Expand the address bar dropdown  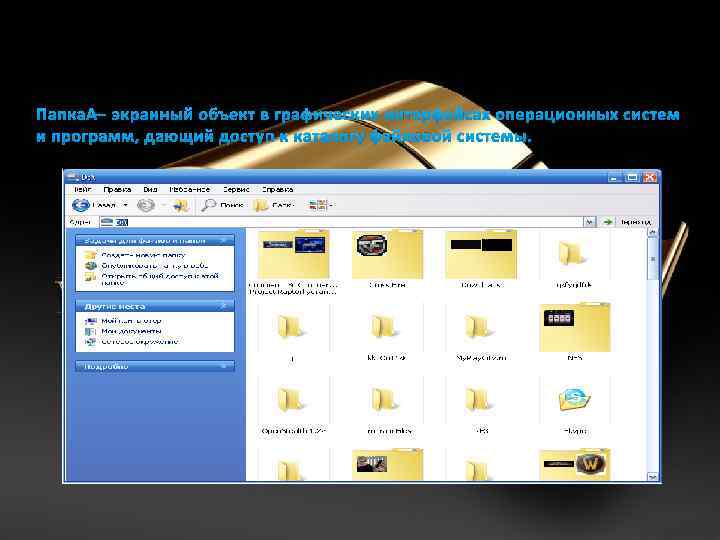point(590,222)
